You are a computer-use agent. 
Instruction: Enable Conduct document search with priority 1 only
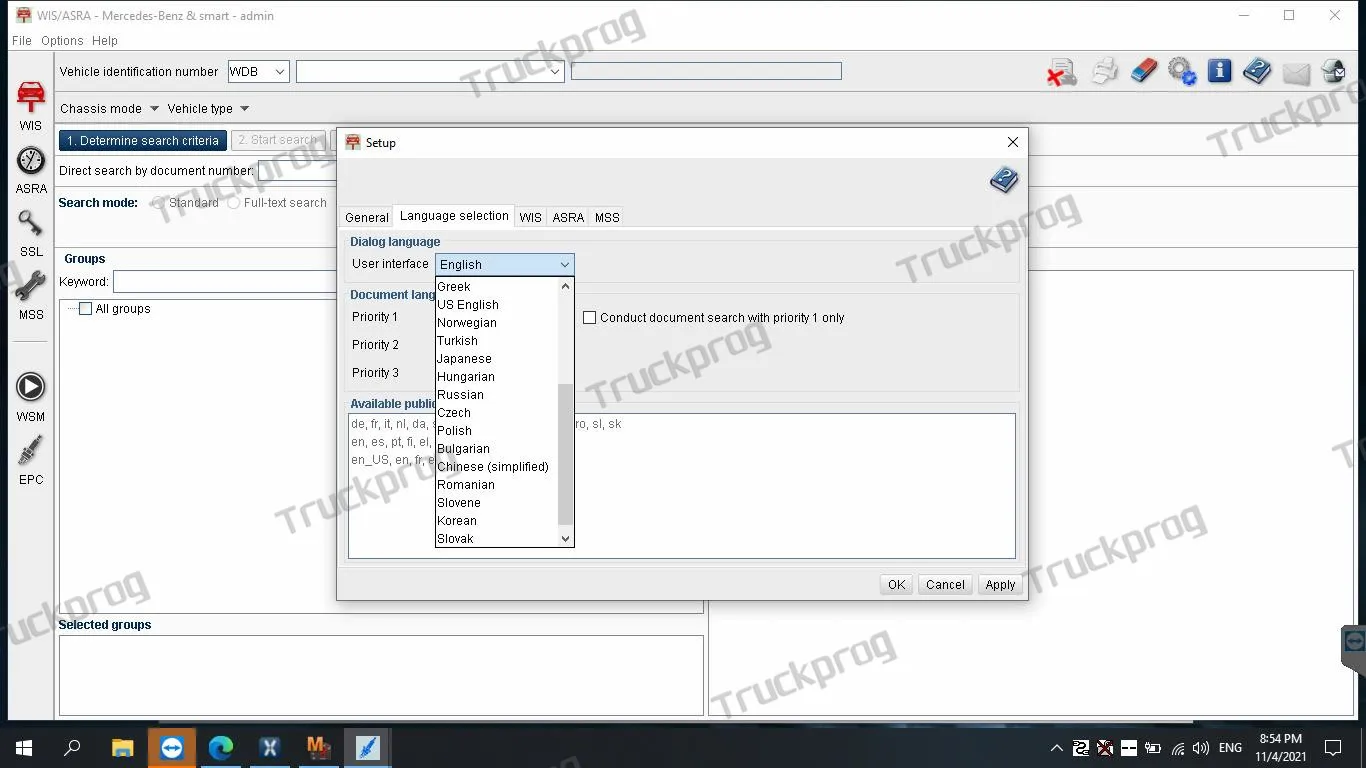pos(590,318)
